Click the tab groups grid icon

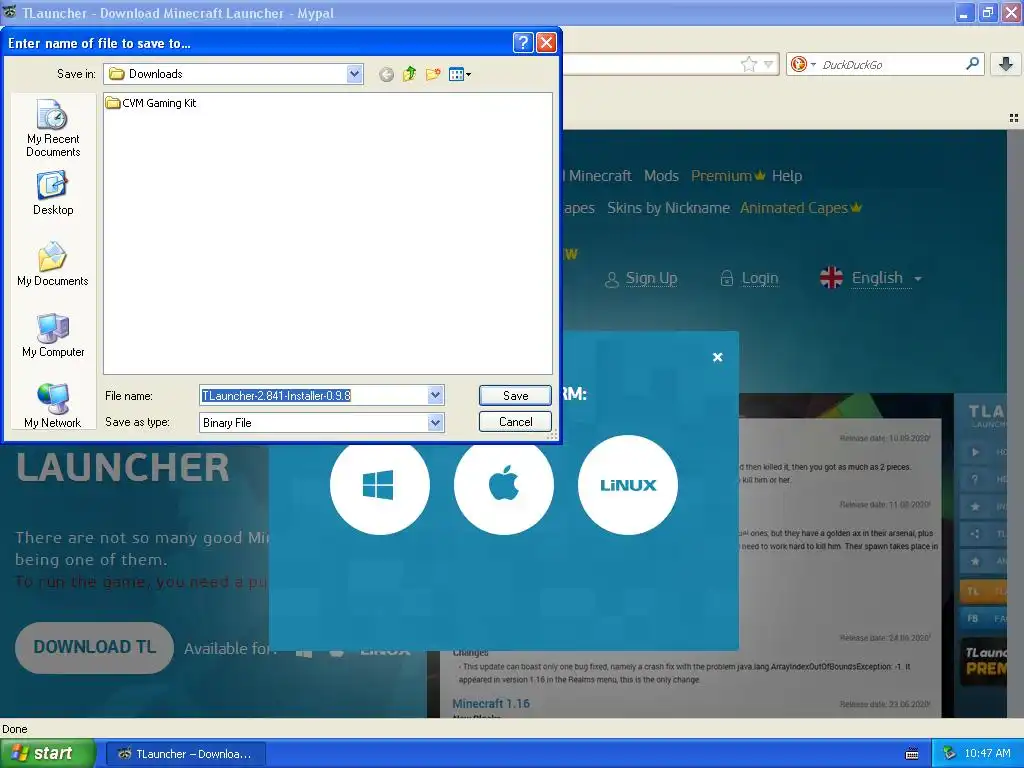click(1014, 118)
